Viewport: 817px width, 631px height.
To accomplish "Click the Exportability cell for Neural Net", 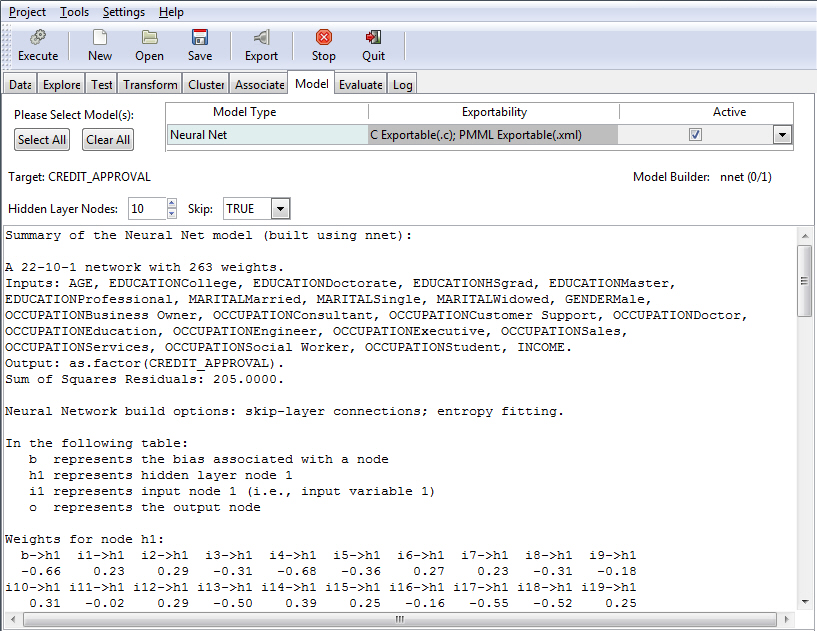I will point(493,135).
